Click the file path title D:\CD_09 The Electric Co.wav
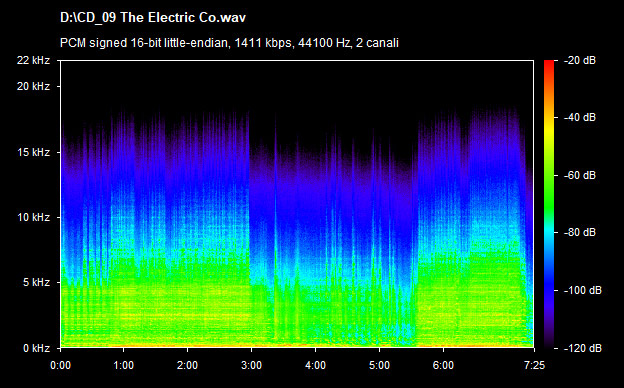Viewport: 624px width, 388px height. [x=153, y=18]
